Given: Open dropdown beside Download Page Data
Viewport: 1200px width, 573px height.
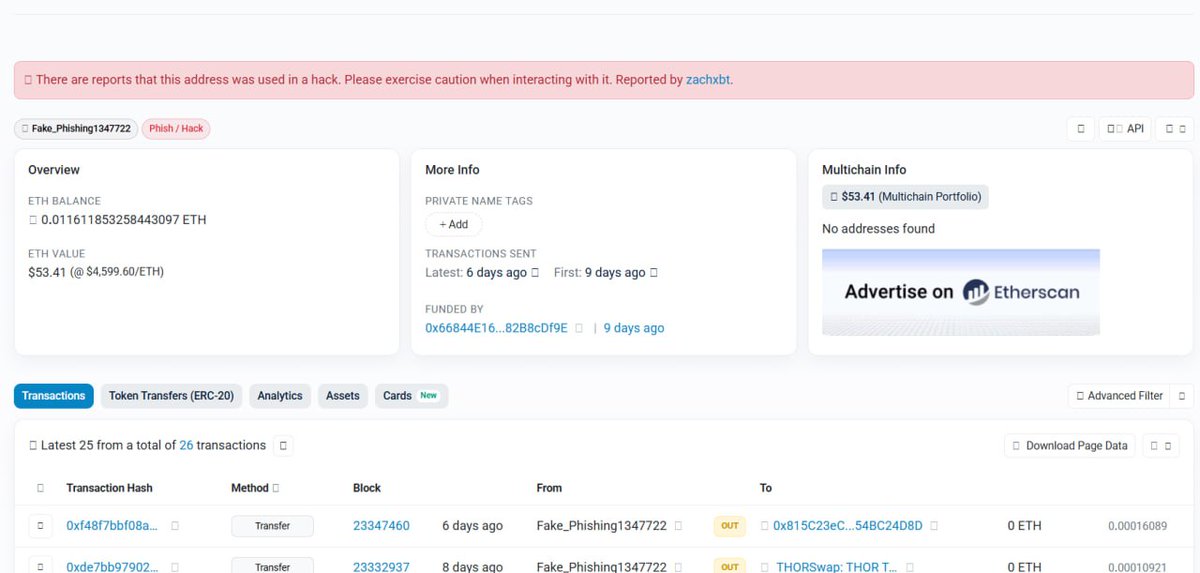Looking at the screenshot, I should click(1161, 446).
